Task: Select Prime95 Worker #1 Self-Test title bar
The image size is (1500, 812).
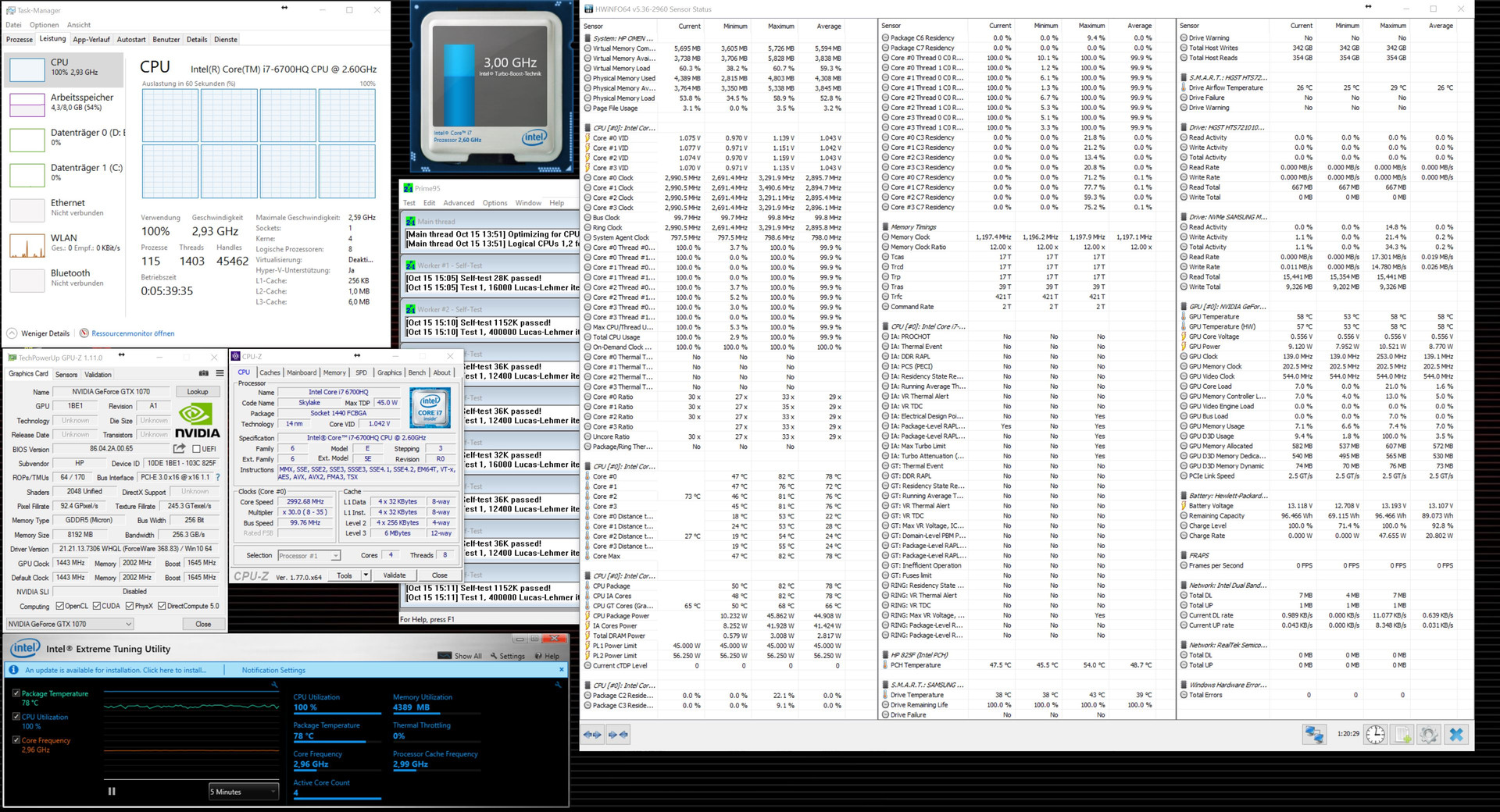Action: click(491, 265)
